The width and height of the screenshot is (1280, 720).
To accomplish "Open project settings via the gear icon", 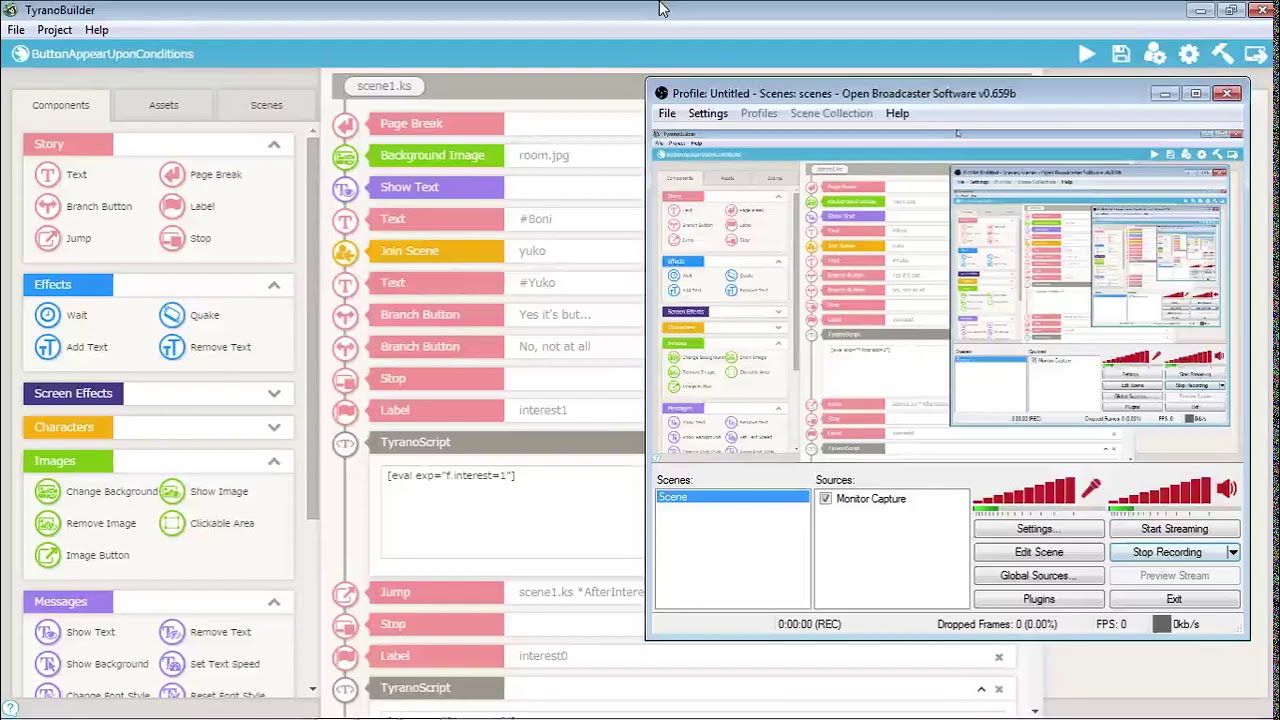I will 1189,54.
